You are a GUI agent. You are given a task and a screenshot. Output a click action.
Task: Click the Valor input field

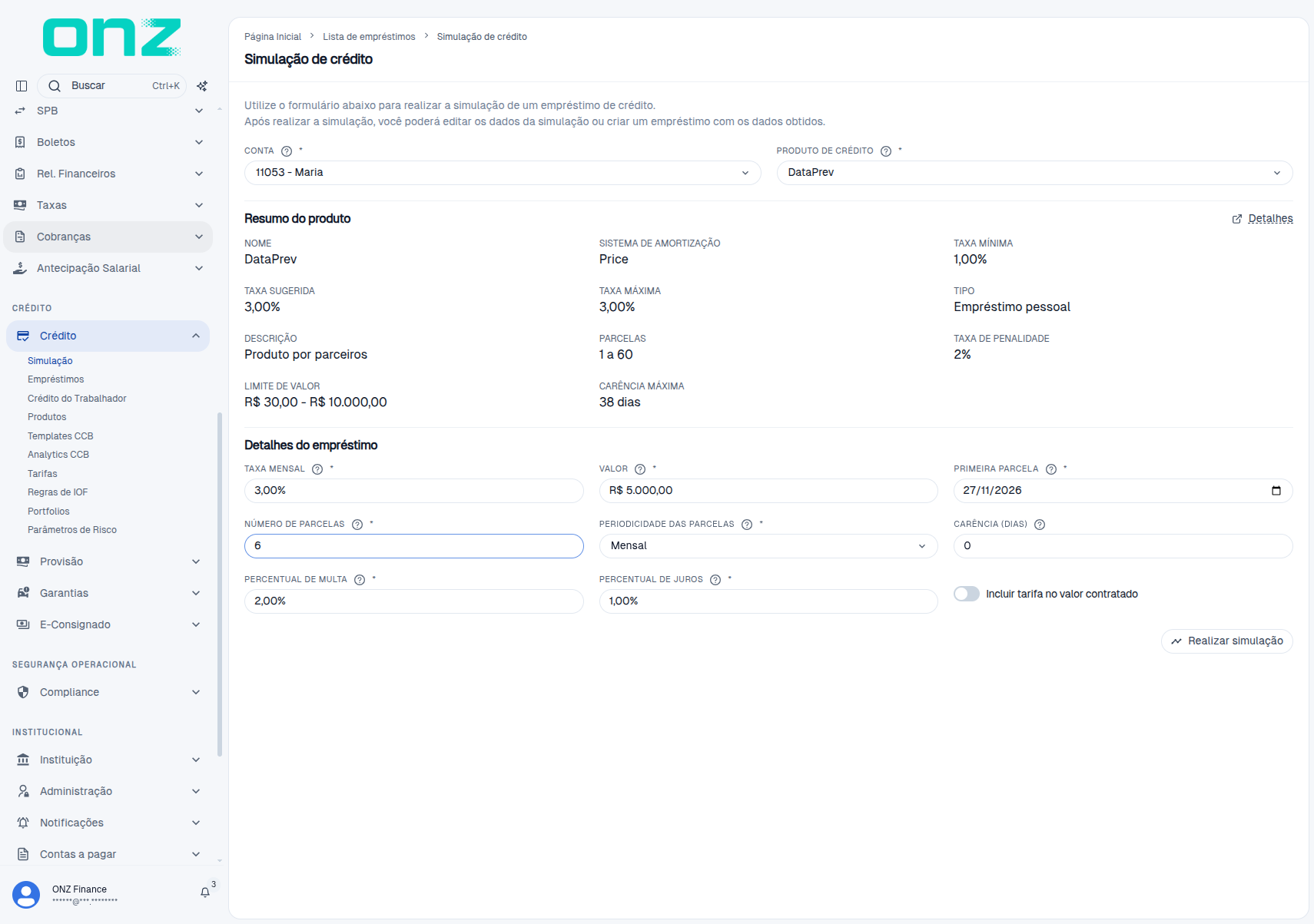[768, 491]
